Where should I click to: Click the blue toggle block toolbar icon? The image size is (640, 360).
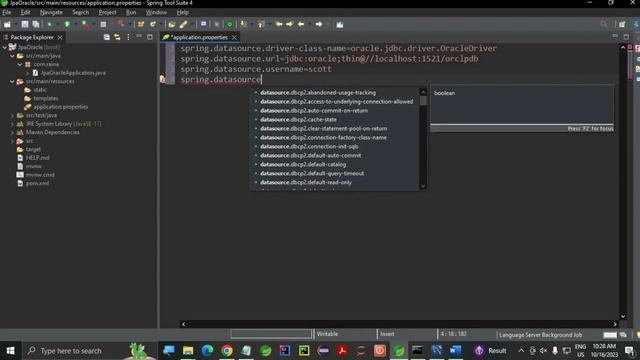pyautogui.click(x=203, y=24)
